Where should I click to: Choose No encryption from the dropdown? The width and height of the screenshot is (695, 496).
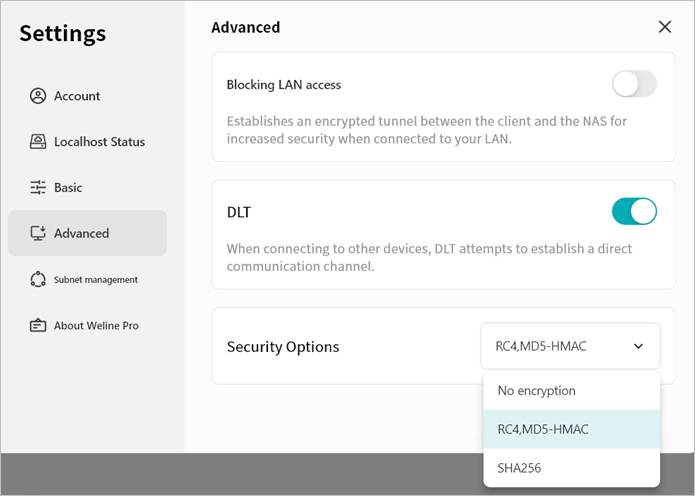point(537,391)
